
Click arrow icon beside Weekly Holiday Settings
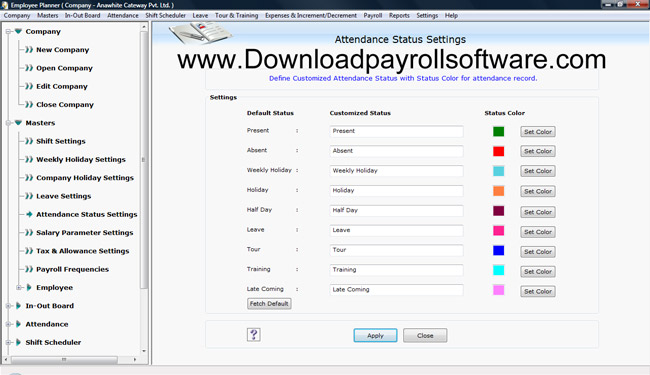coord(29,160)
